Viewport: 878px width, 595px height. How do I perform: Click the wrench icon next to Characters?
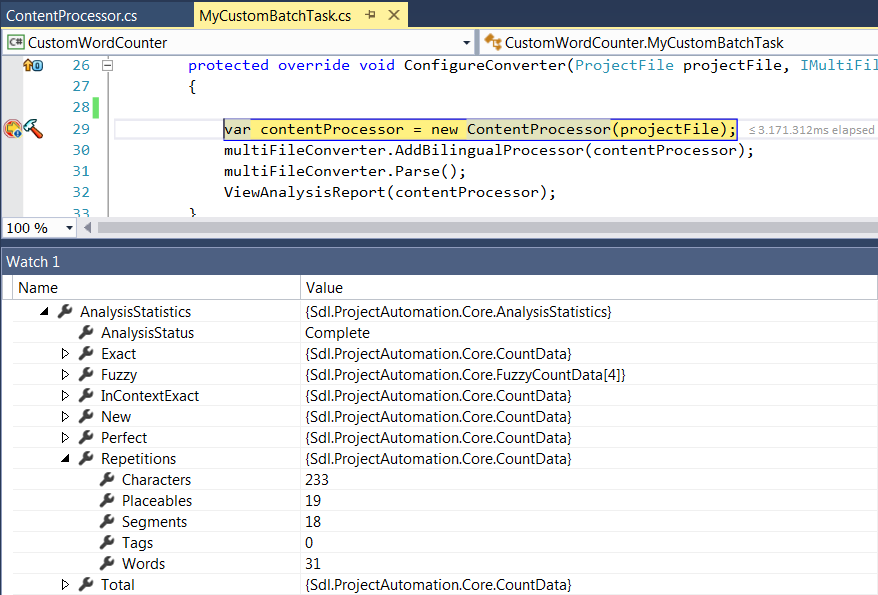click(x=107, y=480)
